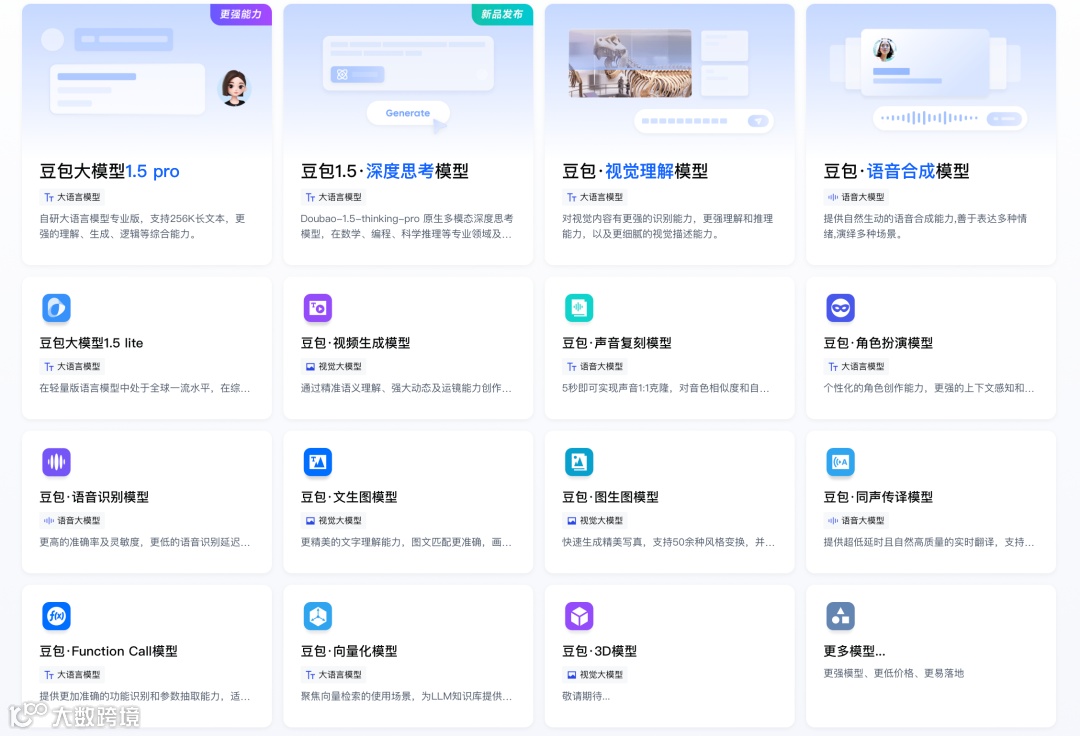Viewport: 1080px width, 736px height.
Task: Click the 豆包·文生图模型 blue icon
Action: point(318,462)
